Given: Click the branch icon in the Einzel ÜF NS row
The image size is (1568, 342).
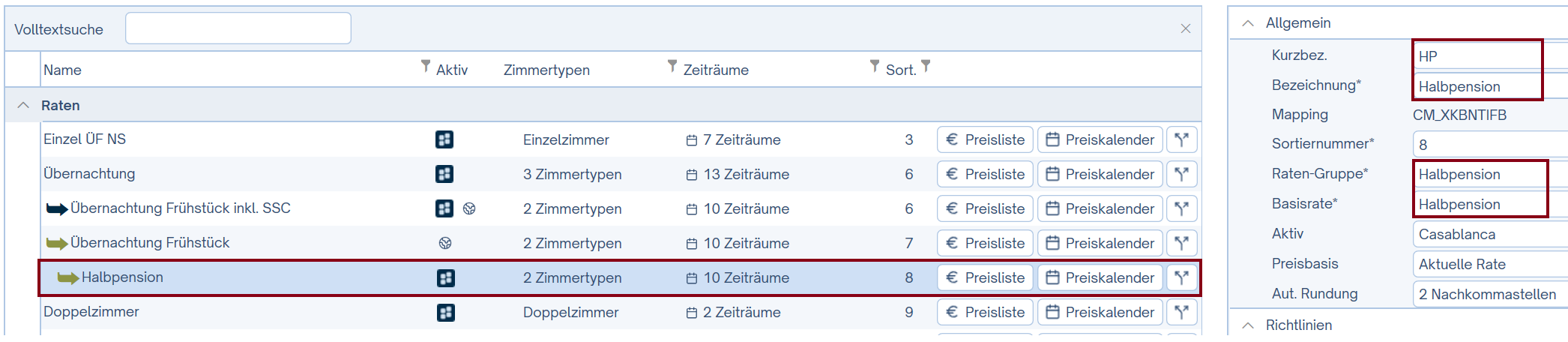Looking at the screenshot, I should coord(1181,139).
